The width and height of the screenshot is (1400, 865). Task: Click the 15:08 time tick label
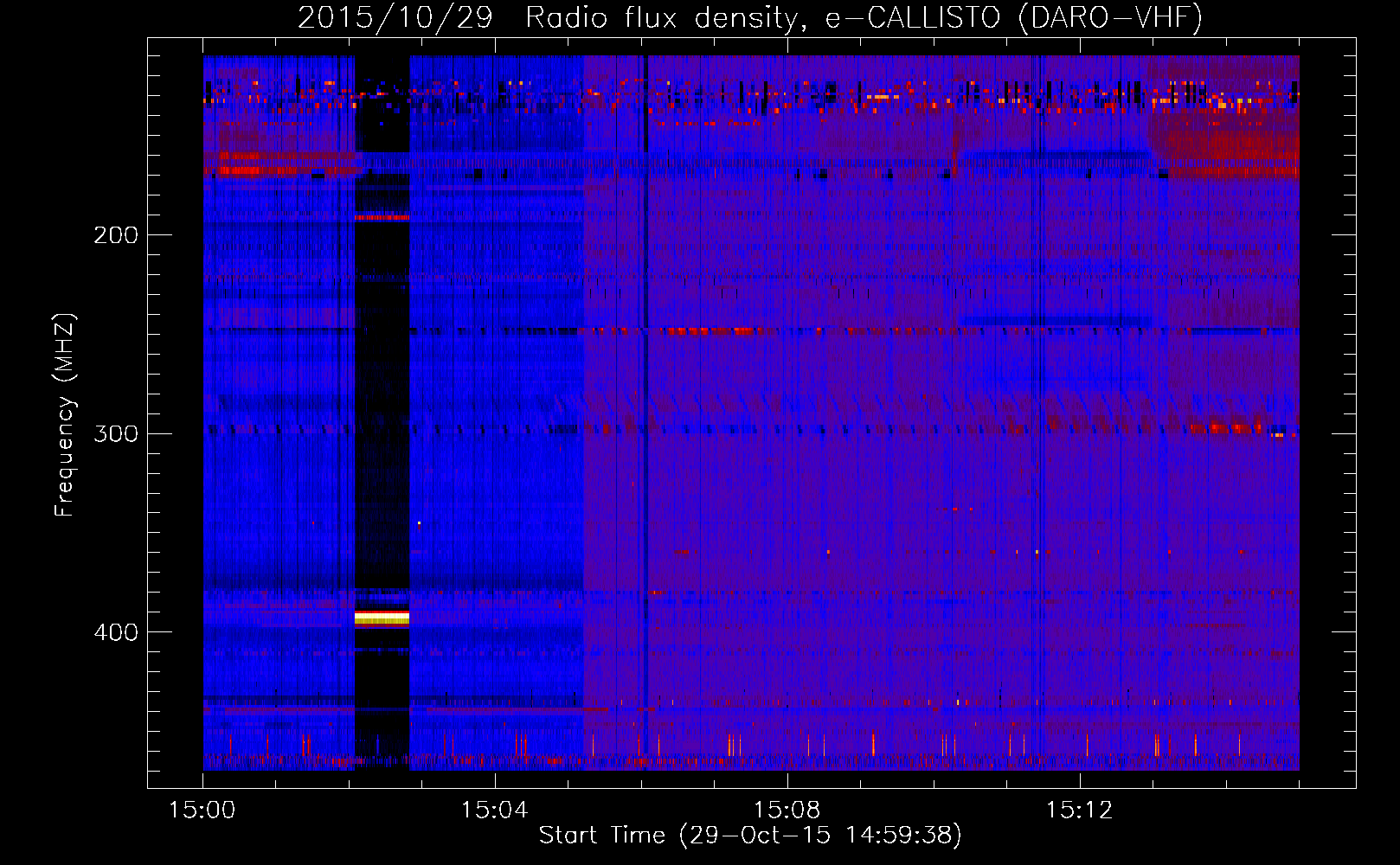pyautogui.click(x=787, y=810)
